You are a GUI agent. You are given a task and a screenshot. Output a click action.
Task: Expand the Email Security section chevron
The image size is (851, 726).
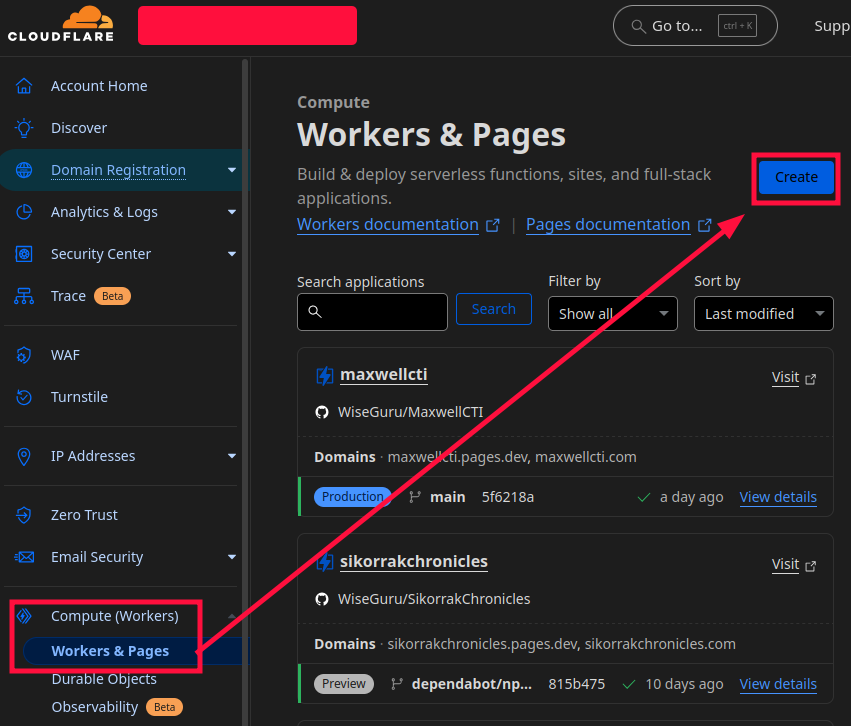pos(231,557)
